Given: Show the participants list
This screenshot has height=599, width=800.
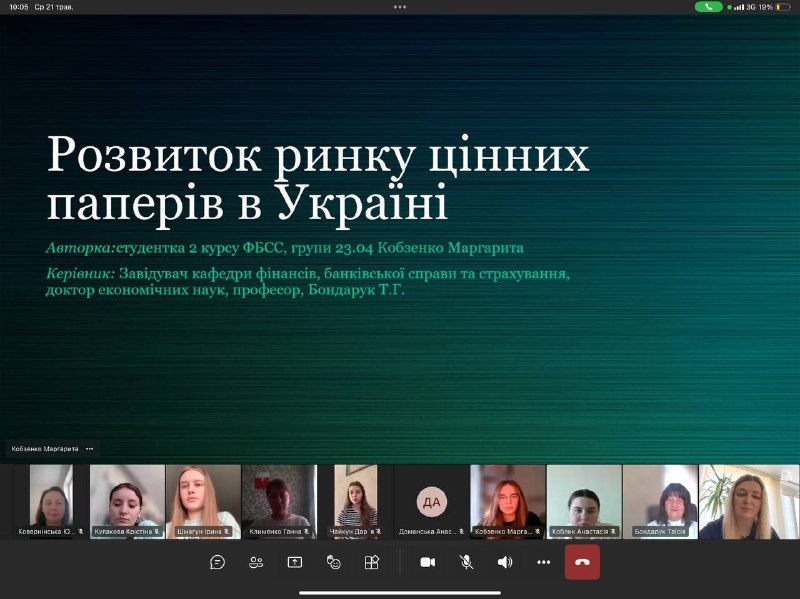Looking at the screenshot, I should click(x=256, y=562).
